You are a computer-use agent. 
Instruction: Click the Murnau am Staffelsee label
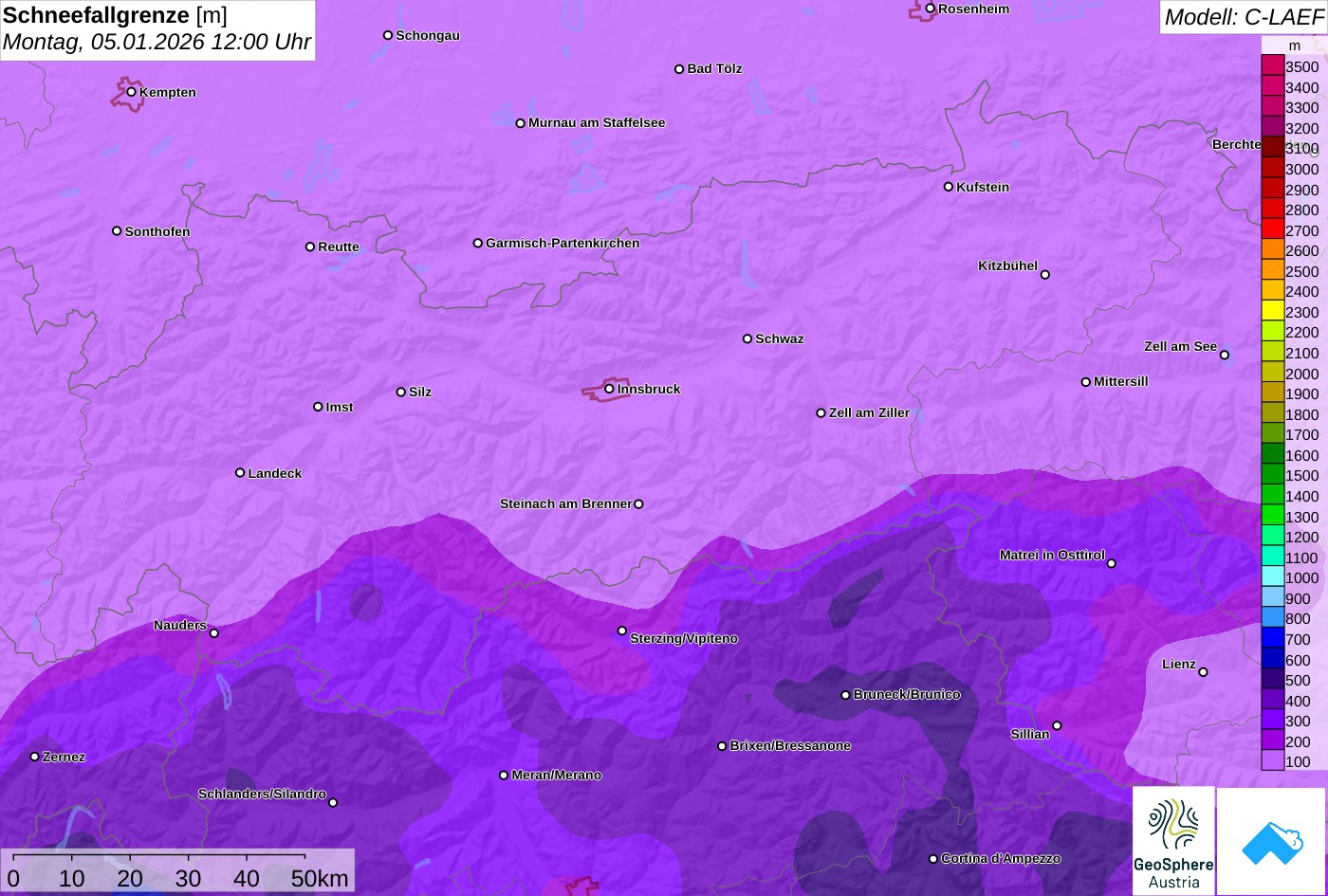(597, 122)
